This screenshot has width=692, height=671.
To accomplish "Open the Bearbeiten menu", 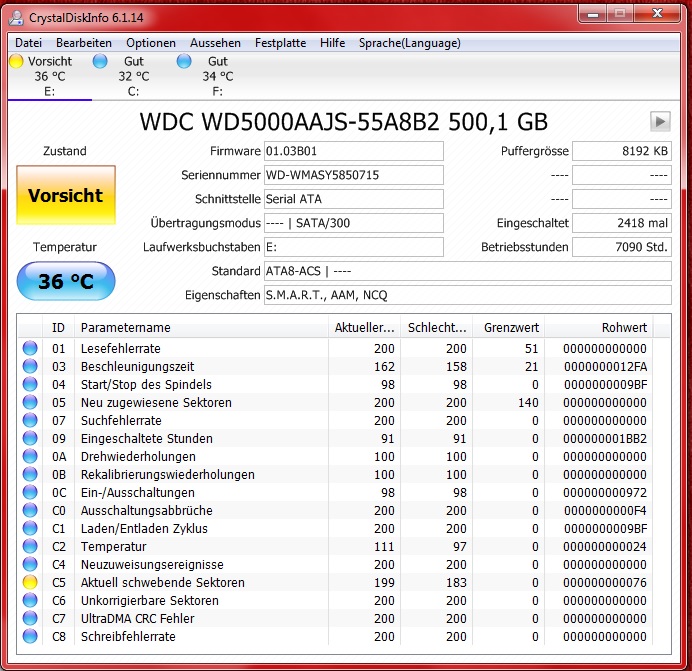I will point(84,43).
